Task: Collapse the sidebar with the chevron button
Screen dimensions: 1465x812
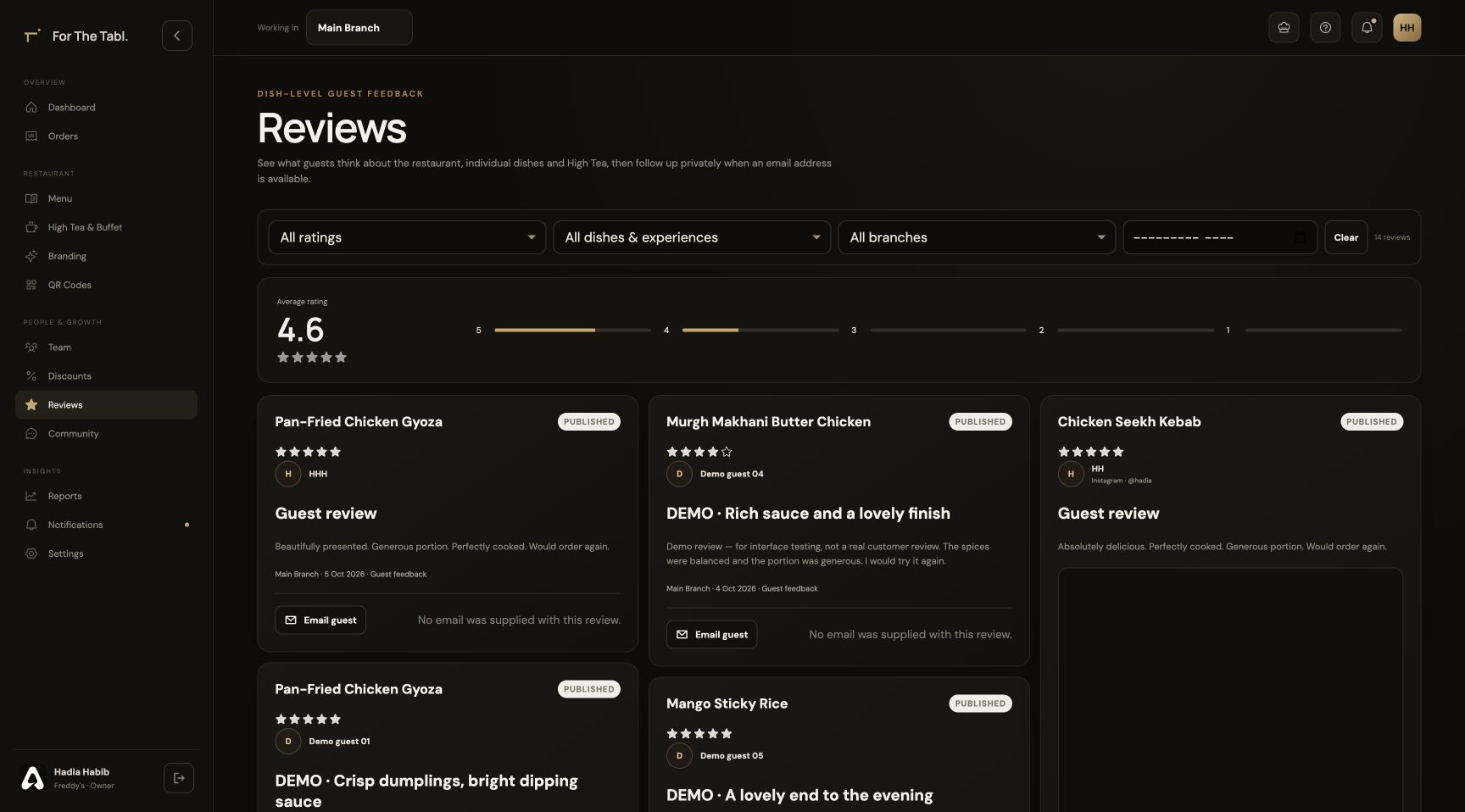Action: pos(176,36)
